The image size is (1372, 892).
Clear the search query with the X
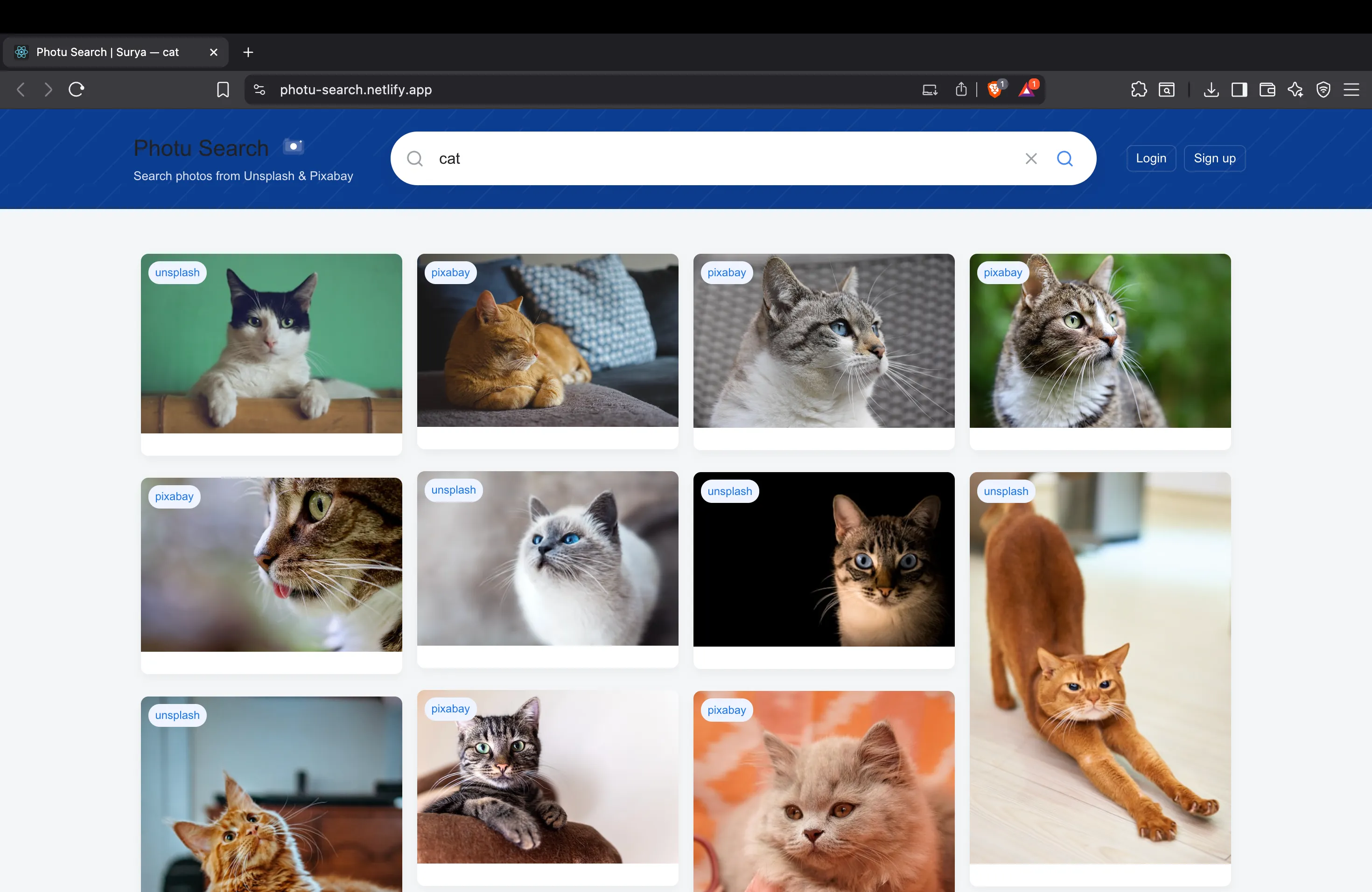[x=1031, y=159]
